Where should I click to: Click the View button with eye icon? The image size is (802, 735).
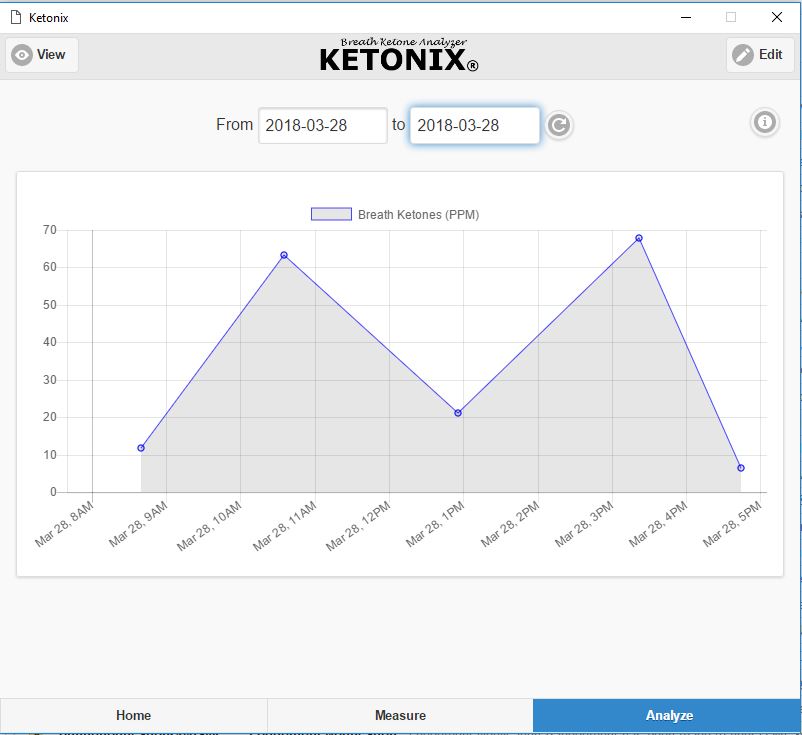coord(42,55)
